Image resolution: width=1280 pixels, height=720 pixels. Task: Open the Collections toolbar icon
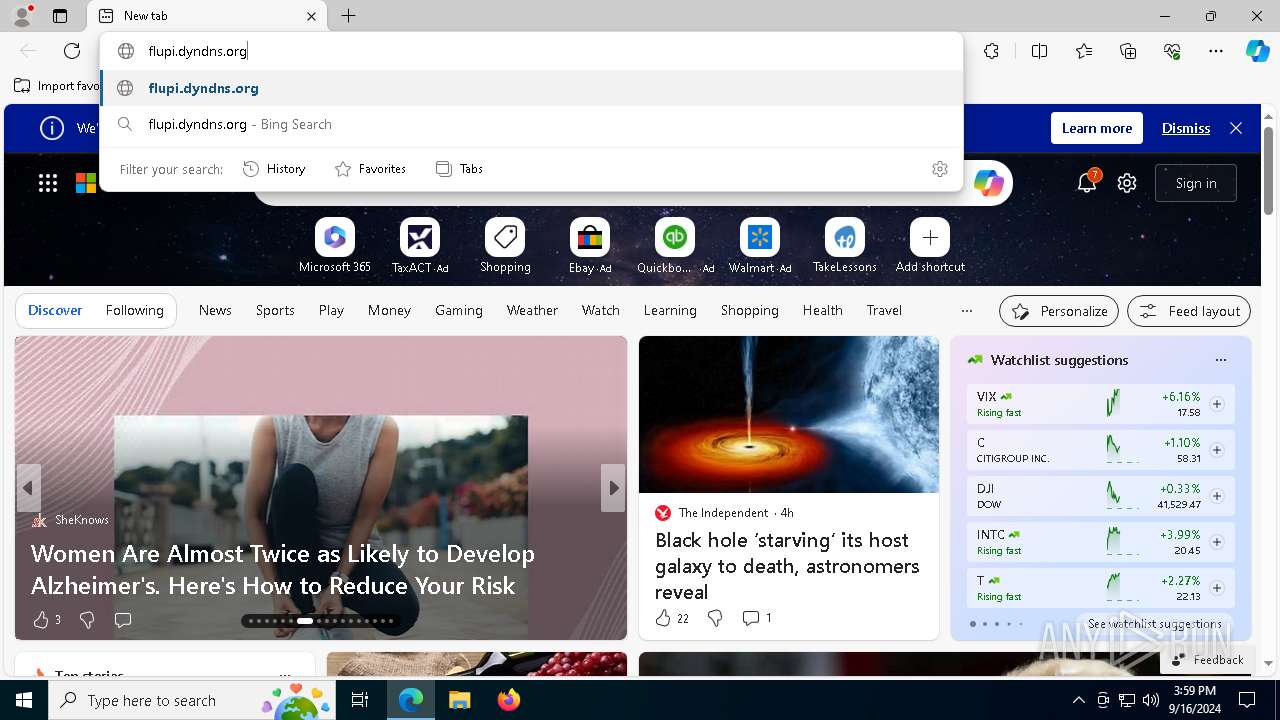(x=1128, y=51)
